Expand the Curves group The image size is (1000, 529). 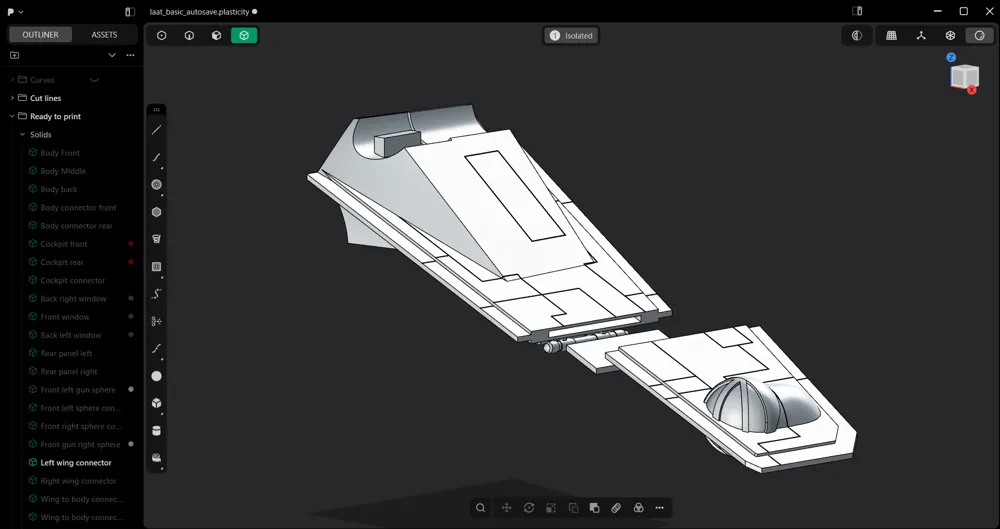pos(12,80)
